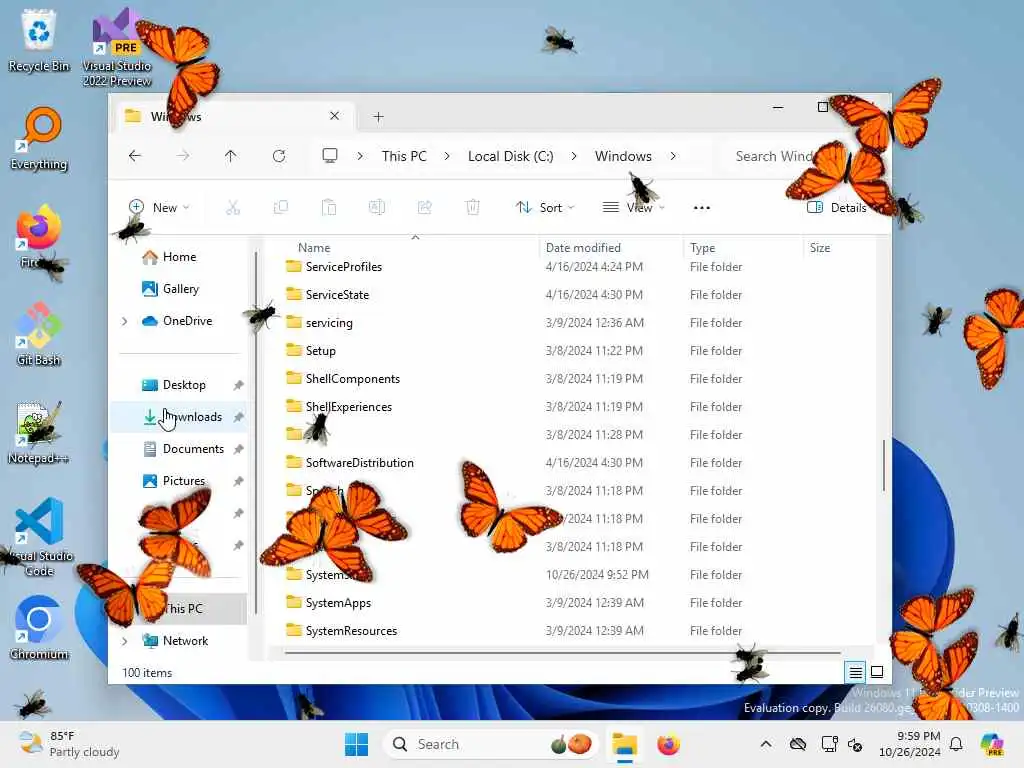
Task: Open the Windows Start menu
Action: tap(357, 744)
